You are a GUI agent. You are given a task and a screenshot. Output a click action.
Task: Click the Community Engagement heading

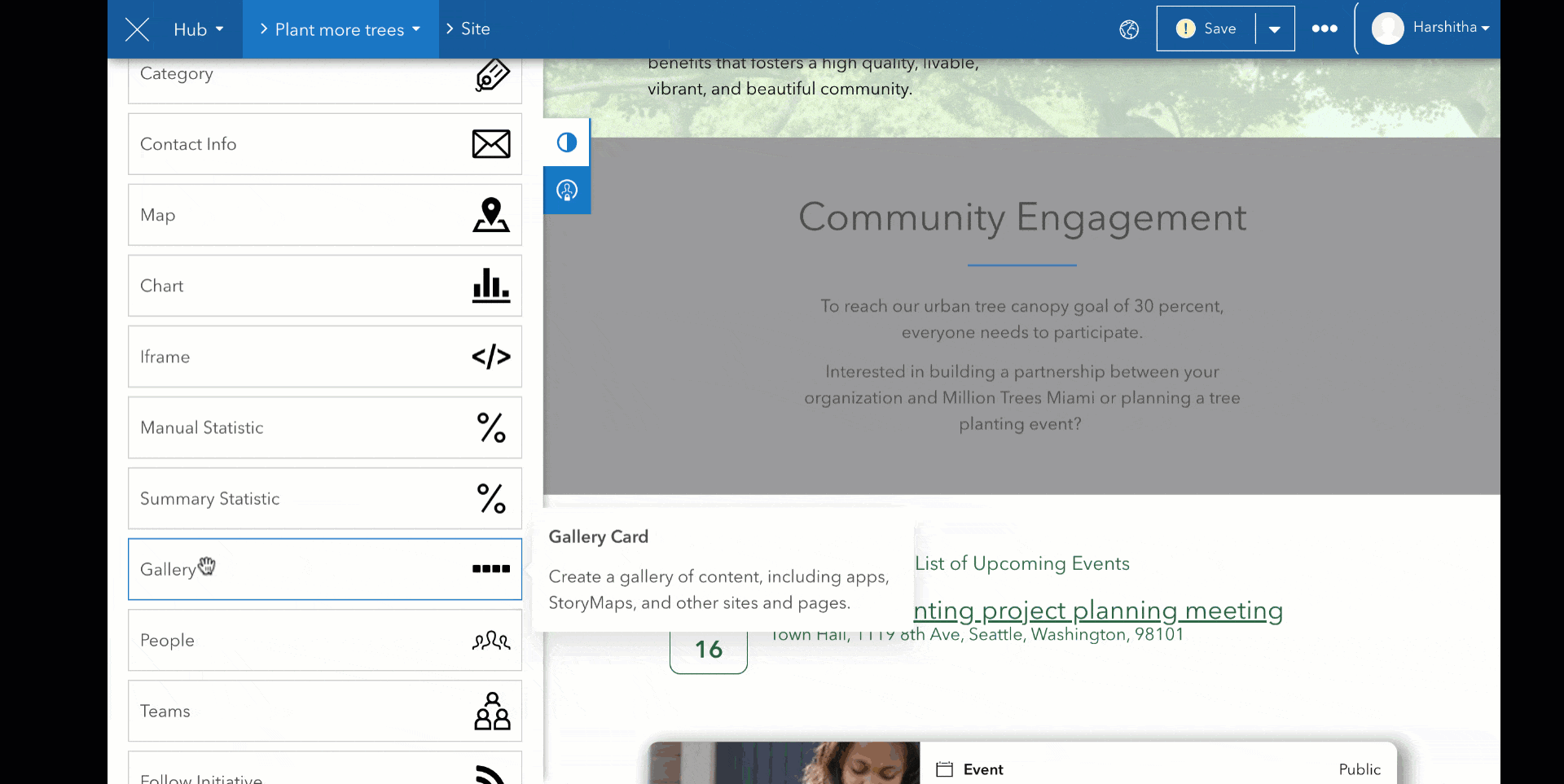point(1022,217)
